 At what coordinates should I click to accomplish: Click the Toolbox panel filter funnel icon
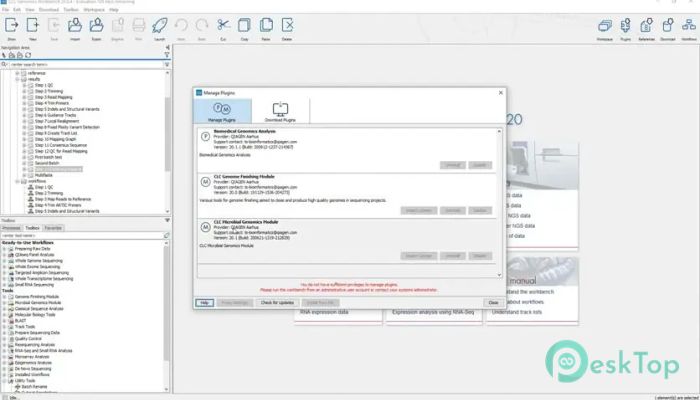pos(167,221)
